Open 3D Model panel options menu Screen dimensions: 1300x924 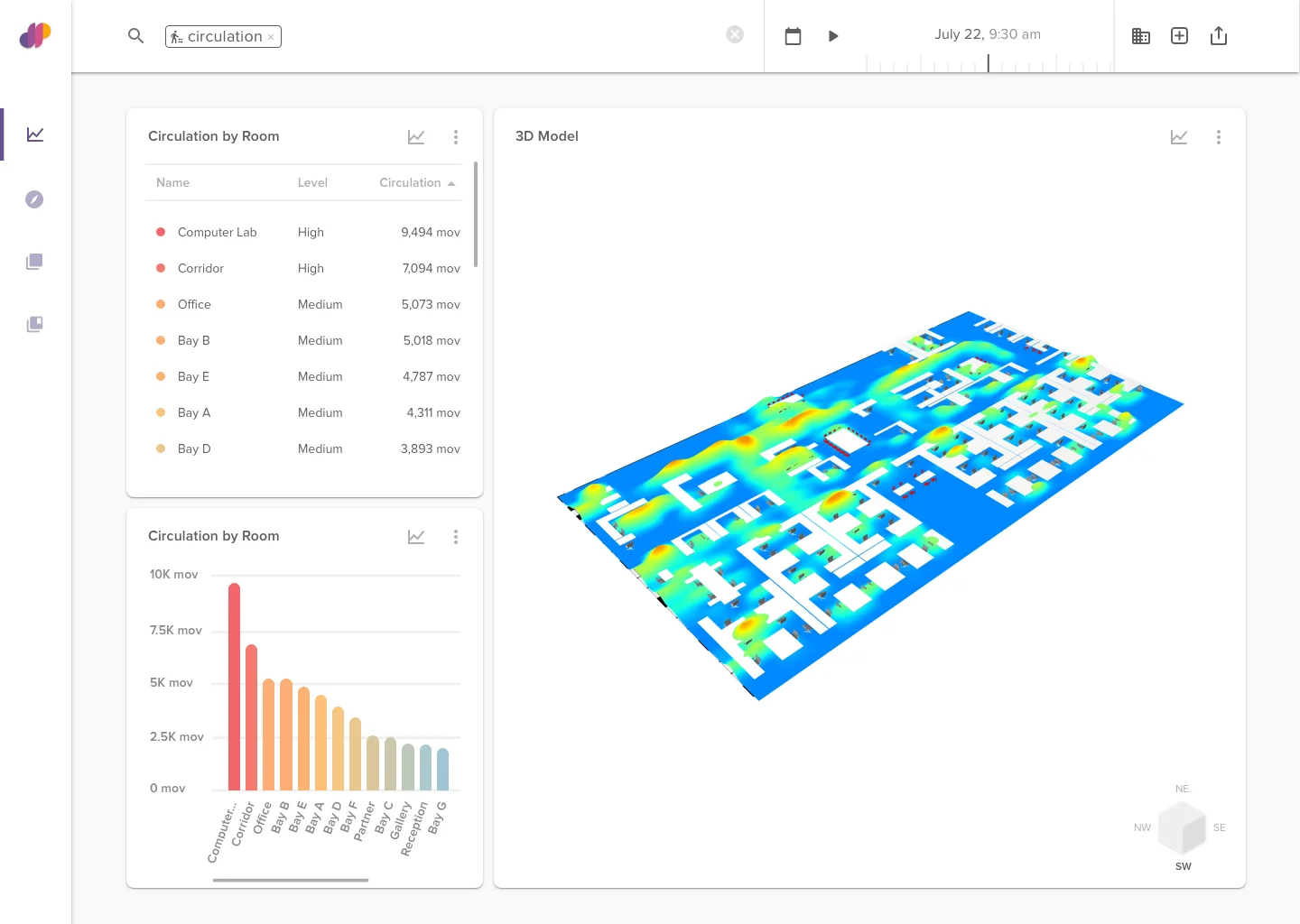point(1219,137)
